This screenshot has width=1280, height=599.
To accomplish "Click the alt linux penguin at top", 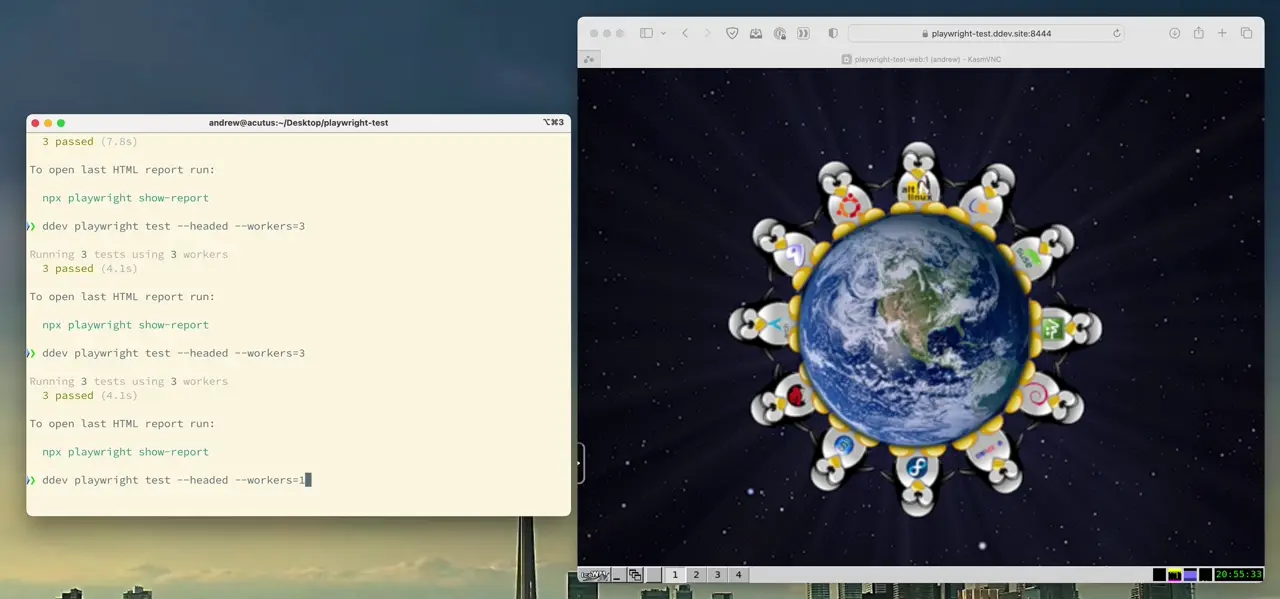I will point(917,178).
